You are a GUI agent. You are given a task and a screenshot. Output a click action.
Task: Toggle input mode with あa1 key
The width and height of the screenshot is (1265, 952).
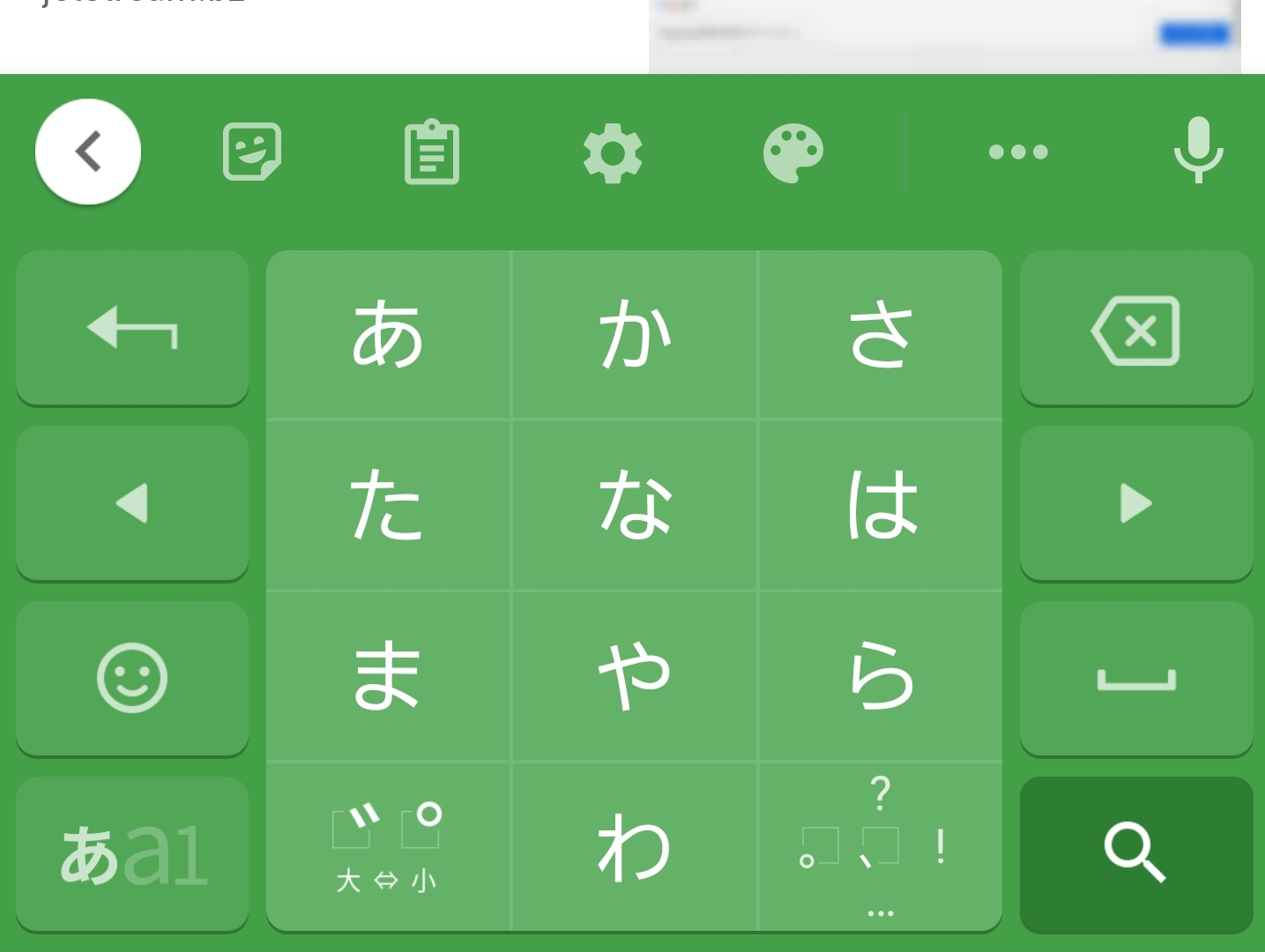tap(132, 854)
